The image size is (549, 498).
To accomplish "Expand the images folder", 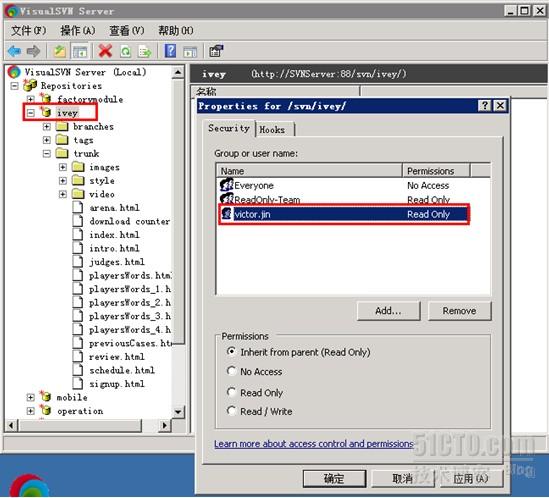I will pos(63,167).
